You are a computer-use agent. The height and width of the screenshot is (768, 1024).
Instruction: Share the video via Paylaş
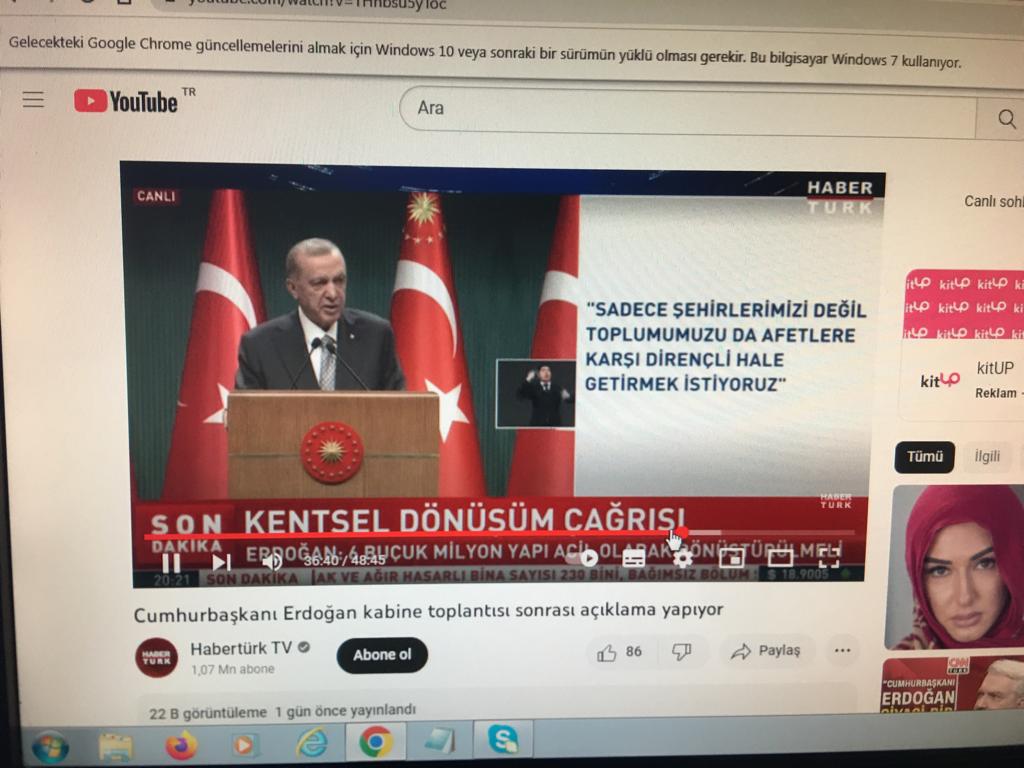[766, 650]
